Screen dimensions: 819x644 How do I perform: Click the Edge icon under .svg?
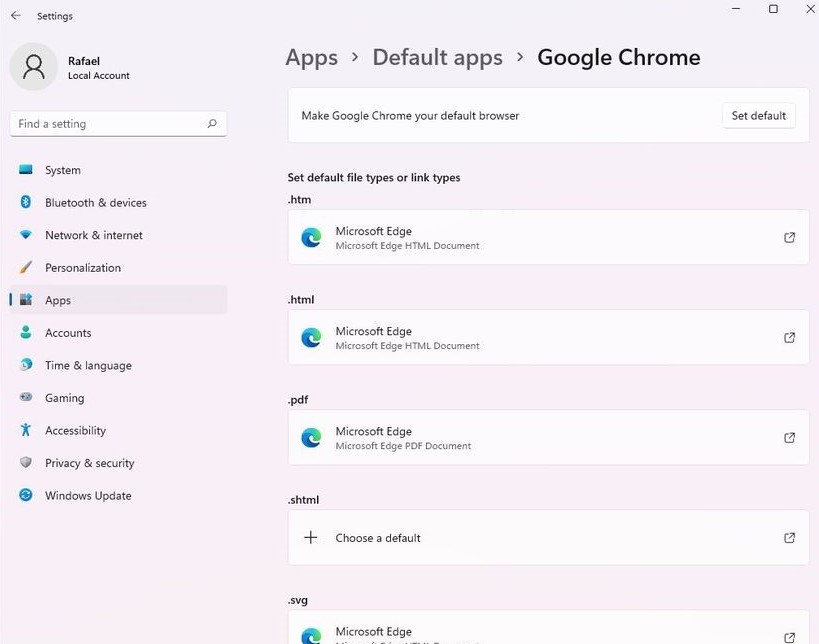pyautogui.click(x=311, y=636)
